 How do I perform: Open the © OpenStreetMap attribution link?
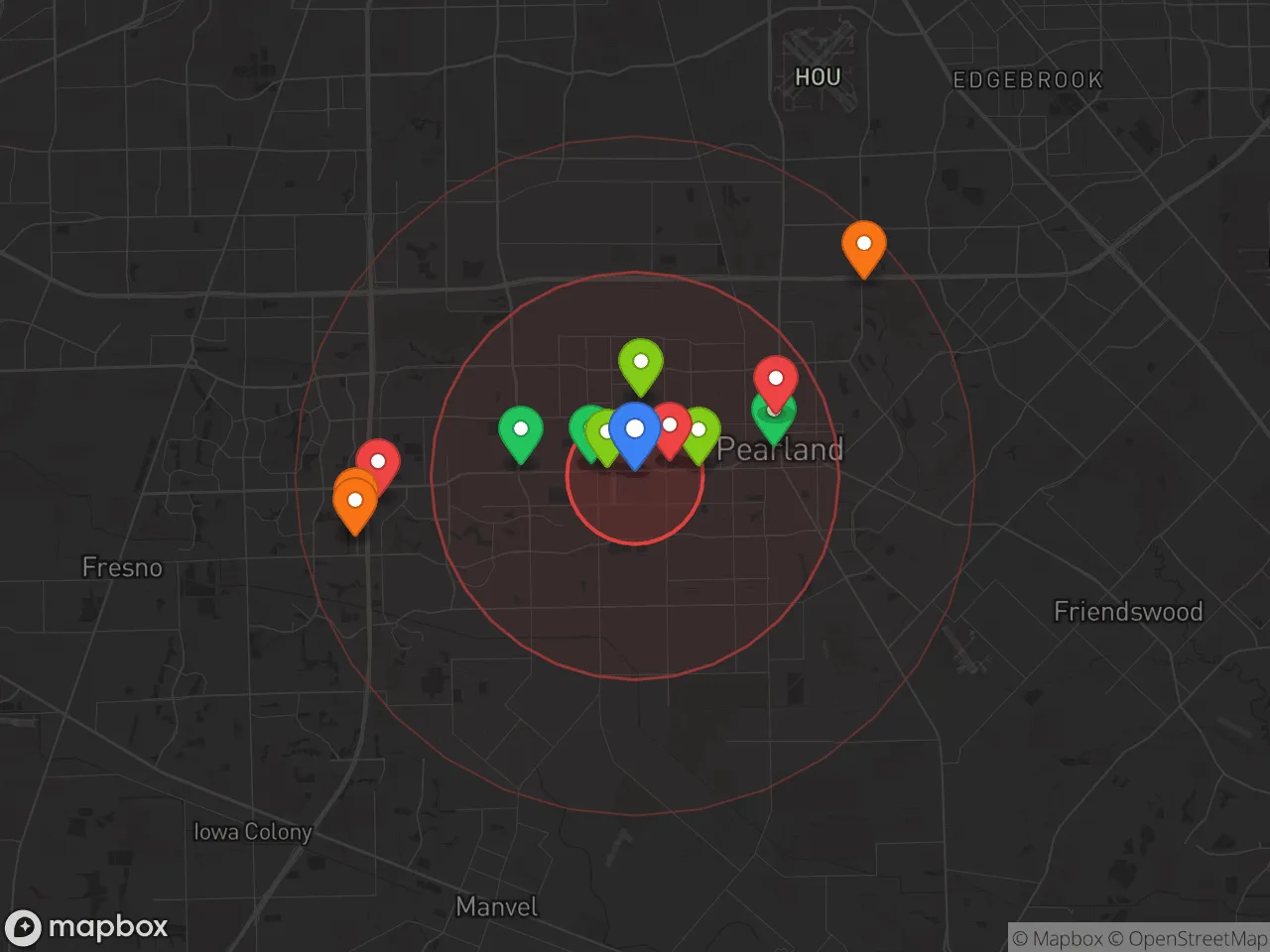click(x=1187, y=938)
